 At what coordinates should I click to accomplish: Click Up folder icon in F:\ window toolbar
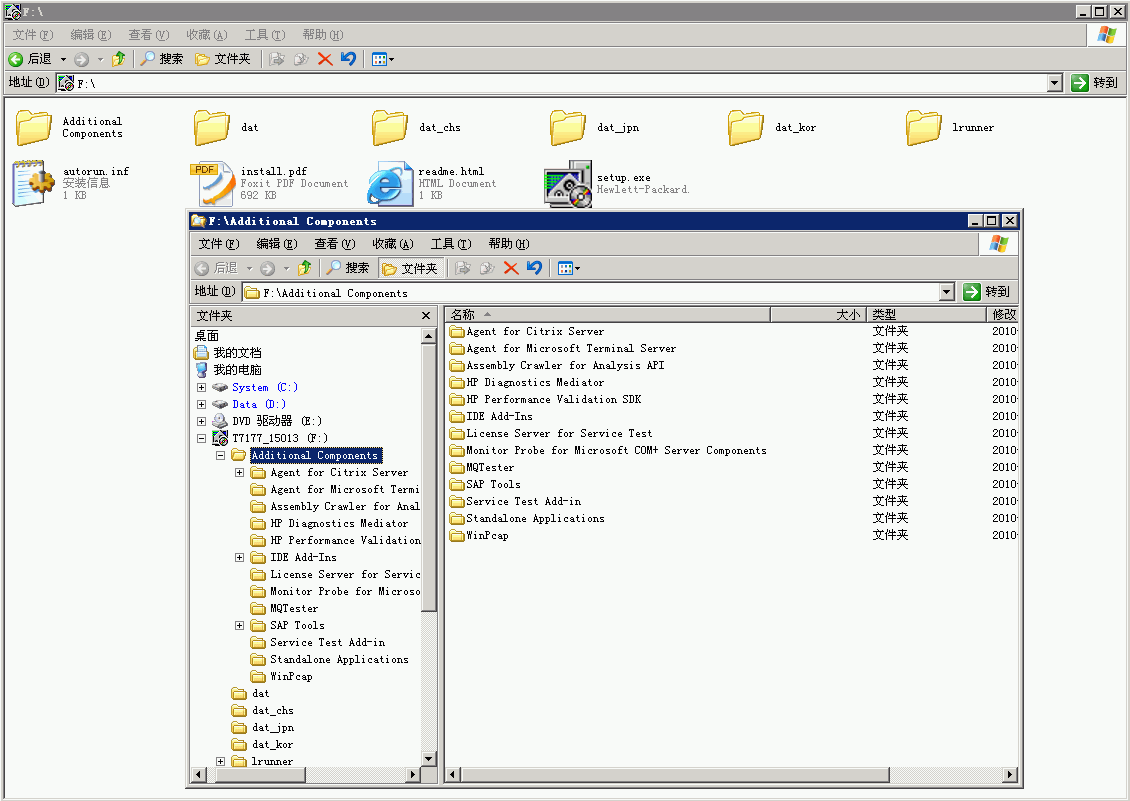pyautogui.click(x=119, y=59)
